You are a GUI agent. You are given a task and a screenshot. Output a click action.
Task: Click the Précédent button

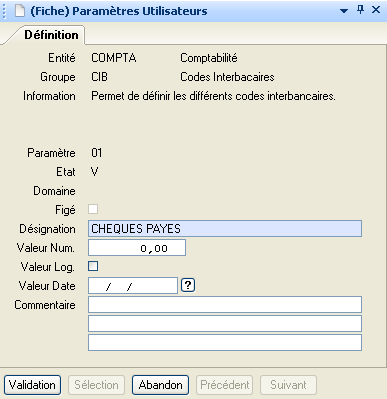225,385
